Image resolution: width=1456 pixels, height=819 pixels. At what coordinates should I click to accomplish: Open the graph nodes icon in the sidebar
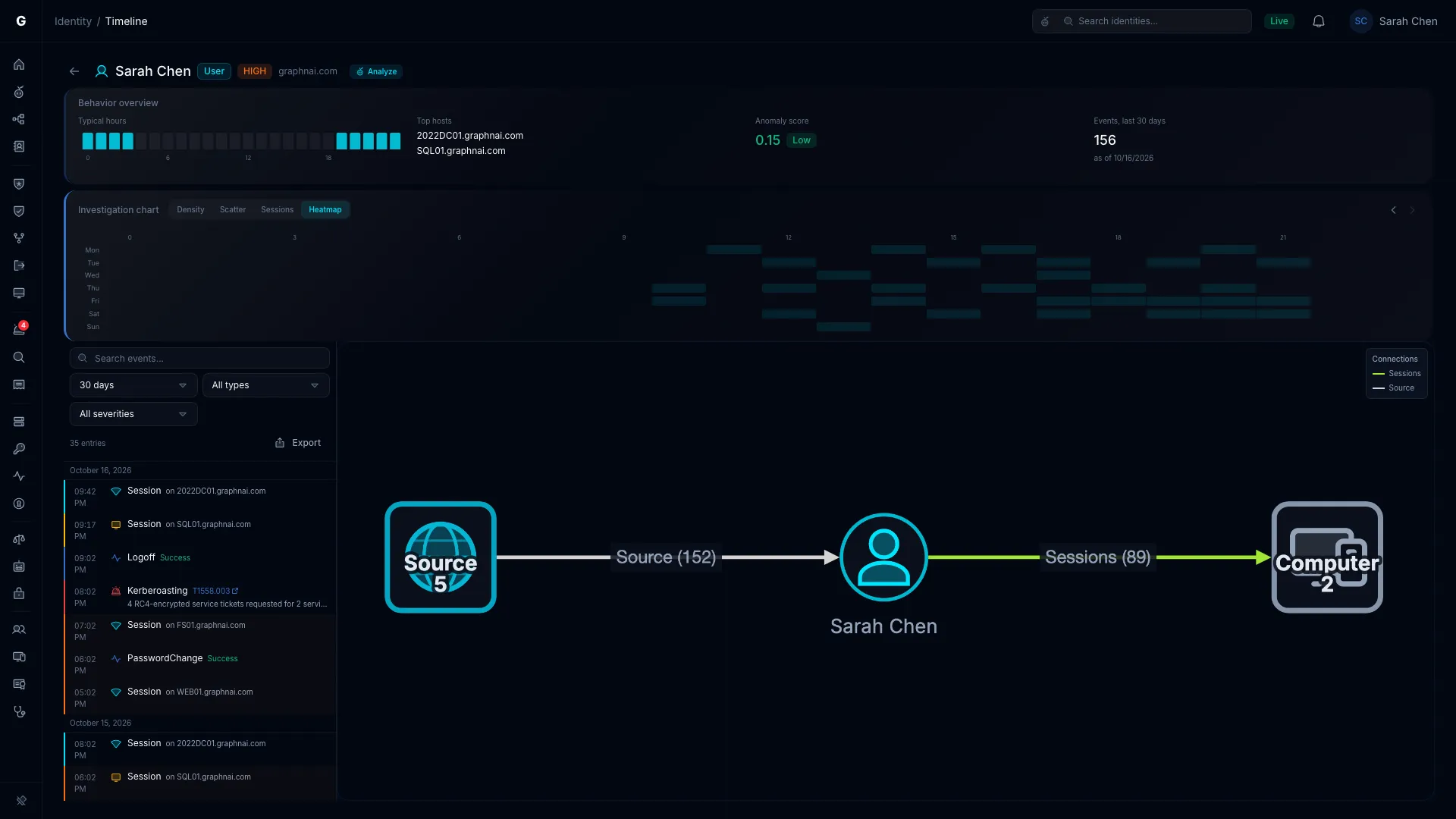click(x=19, y=119)
